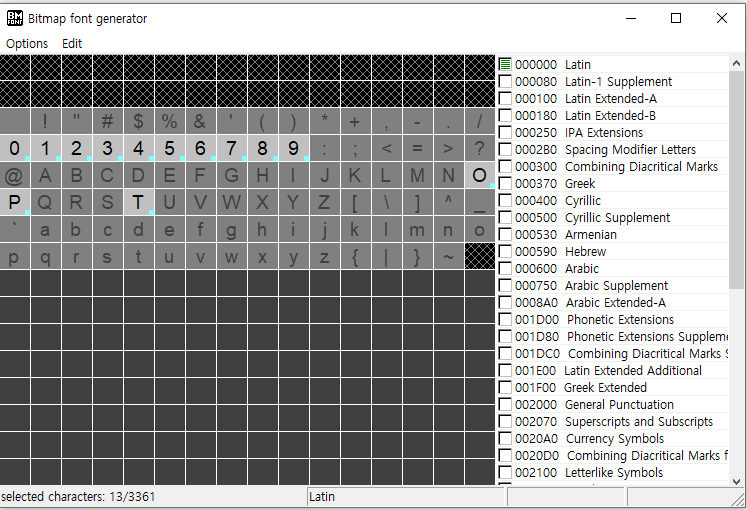Click the range list scroll down arrow
747x510 pixels.
(x=736, y=480)
